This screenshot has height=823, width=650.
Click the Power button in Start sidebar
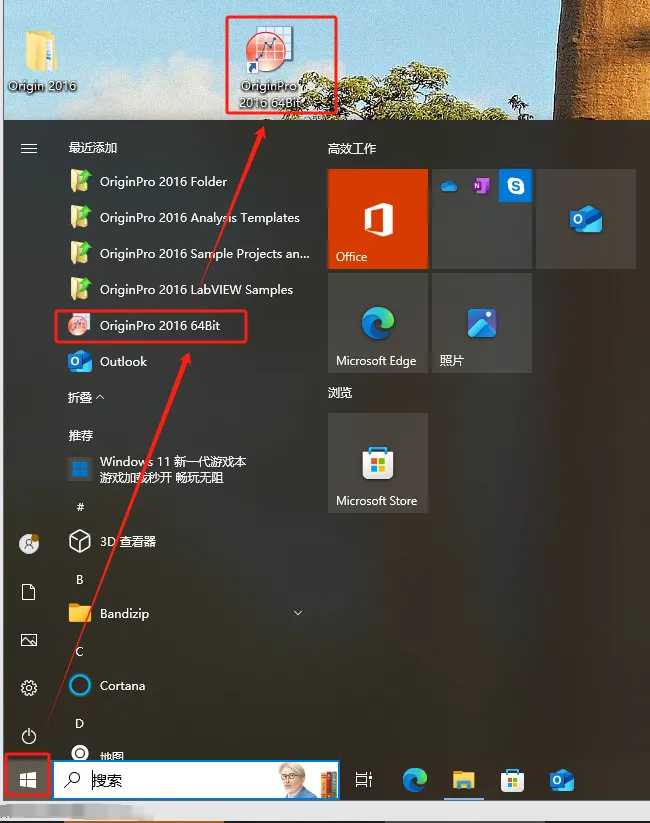pyautogui.click(x=29, y=736)
